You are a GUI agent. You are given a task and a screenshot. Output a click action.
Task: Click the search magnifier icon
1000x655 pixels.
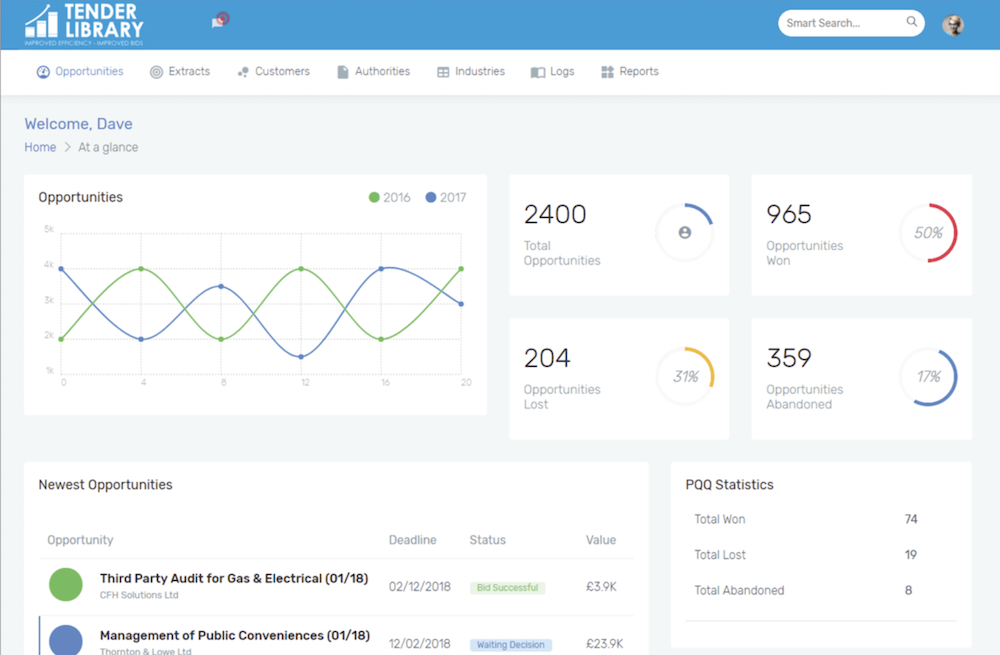[x=912, y=22]
